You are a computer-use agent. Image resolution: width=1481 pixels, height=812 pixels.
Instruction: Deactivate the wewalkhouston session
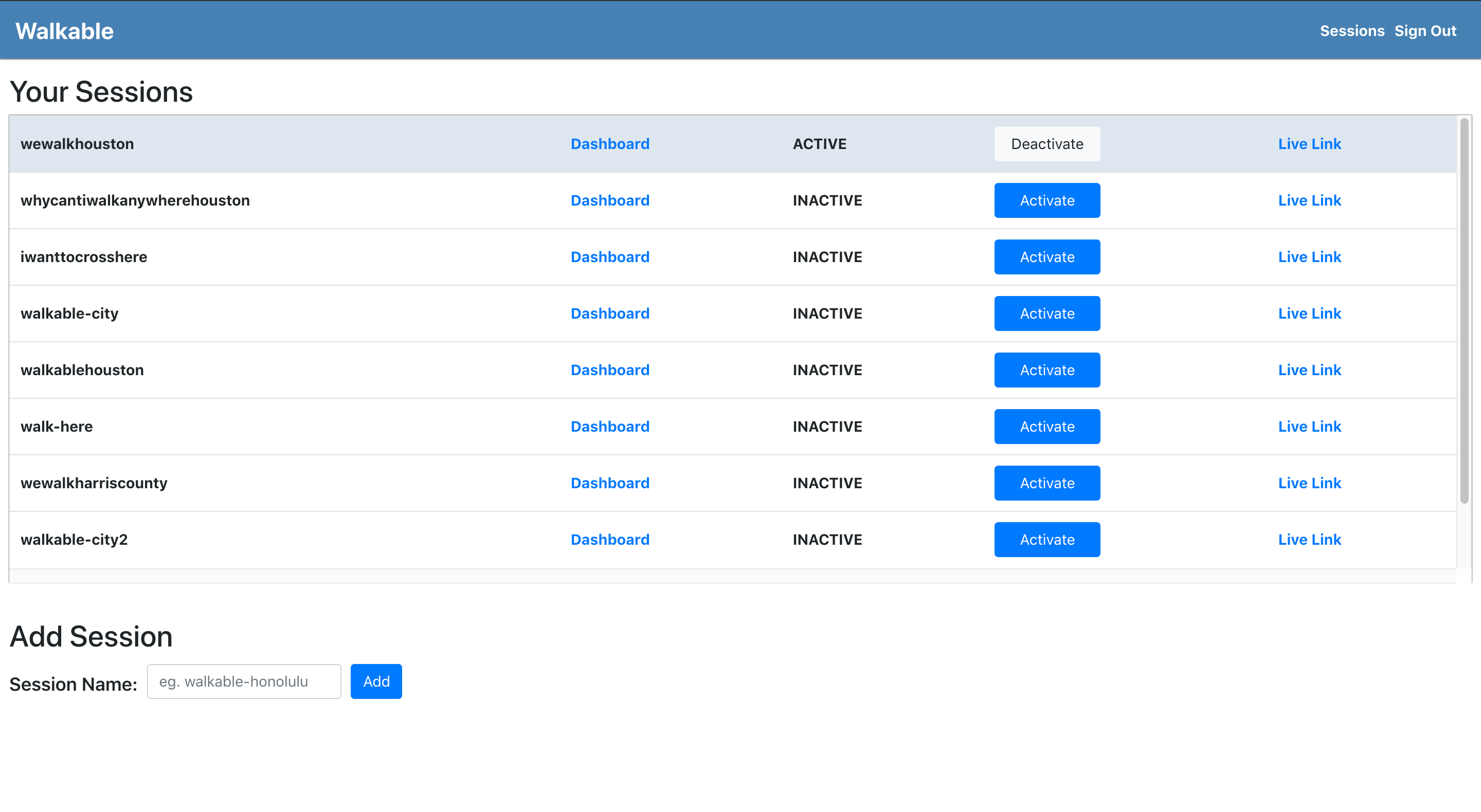tap(1046, 144)
